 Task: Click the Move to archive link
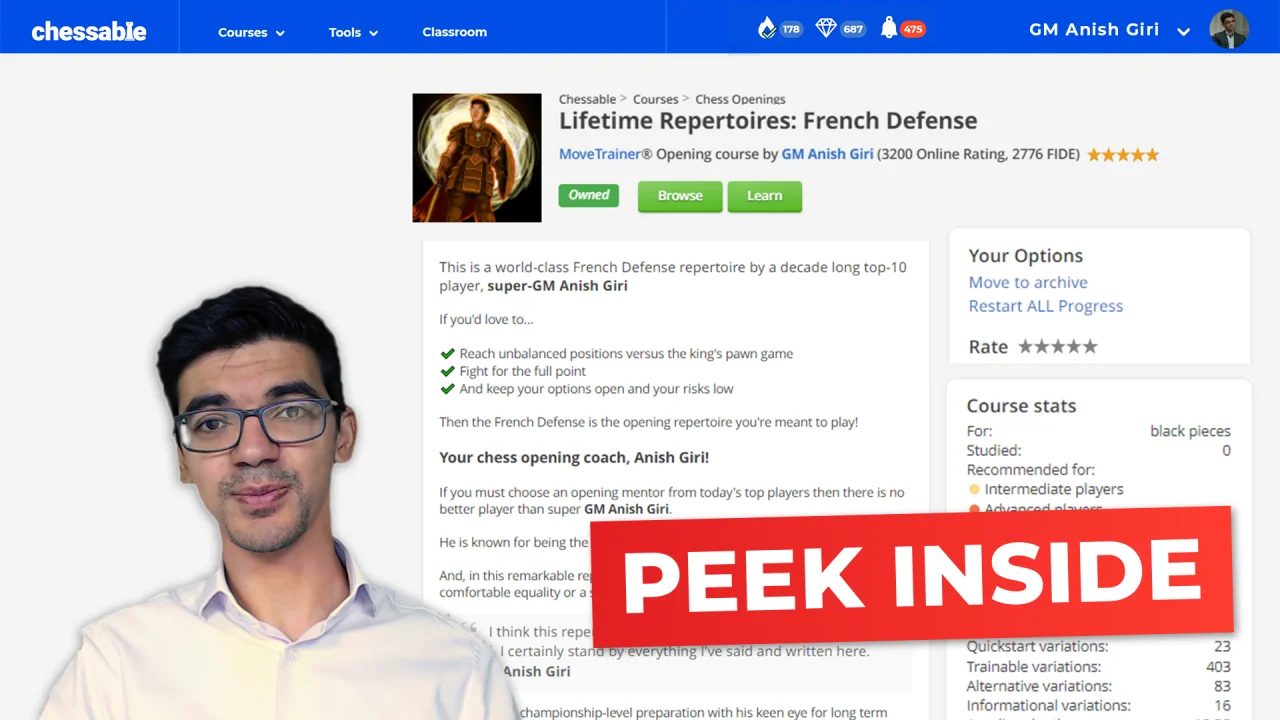[1027, 282]
